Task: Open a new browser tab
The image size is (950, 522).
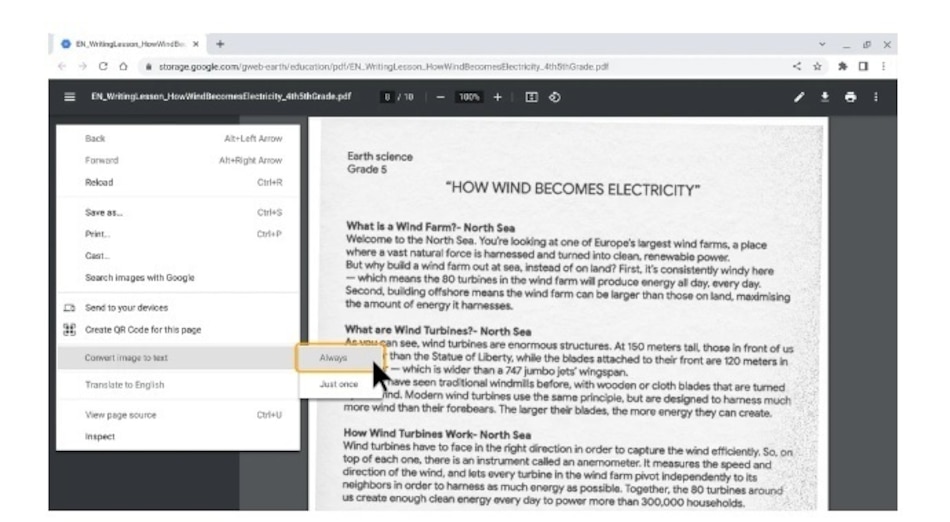Action: click(220, 44)
